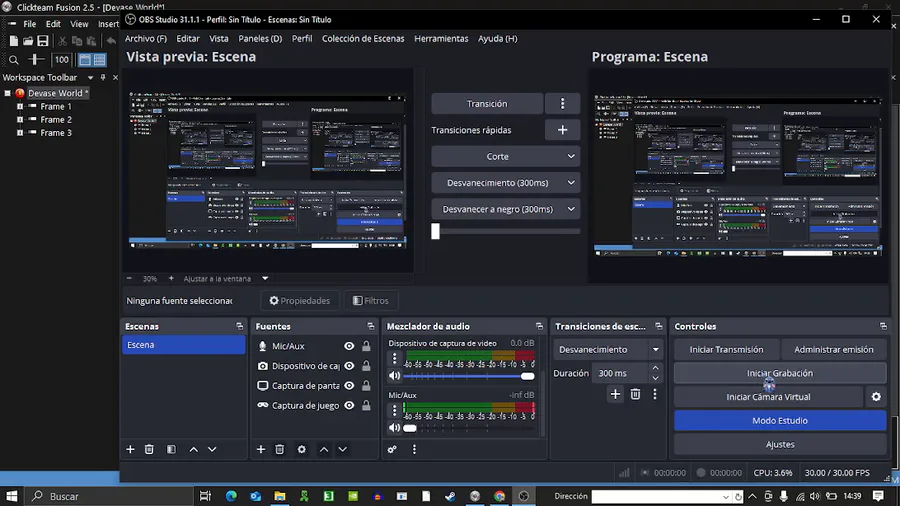Image resolution: width=900 pixels, height=506 pixels.
Task: Open options for Dispositivo de captura audio track
Action: [x=394, y=359]
